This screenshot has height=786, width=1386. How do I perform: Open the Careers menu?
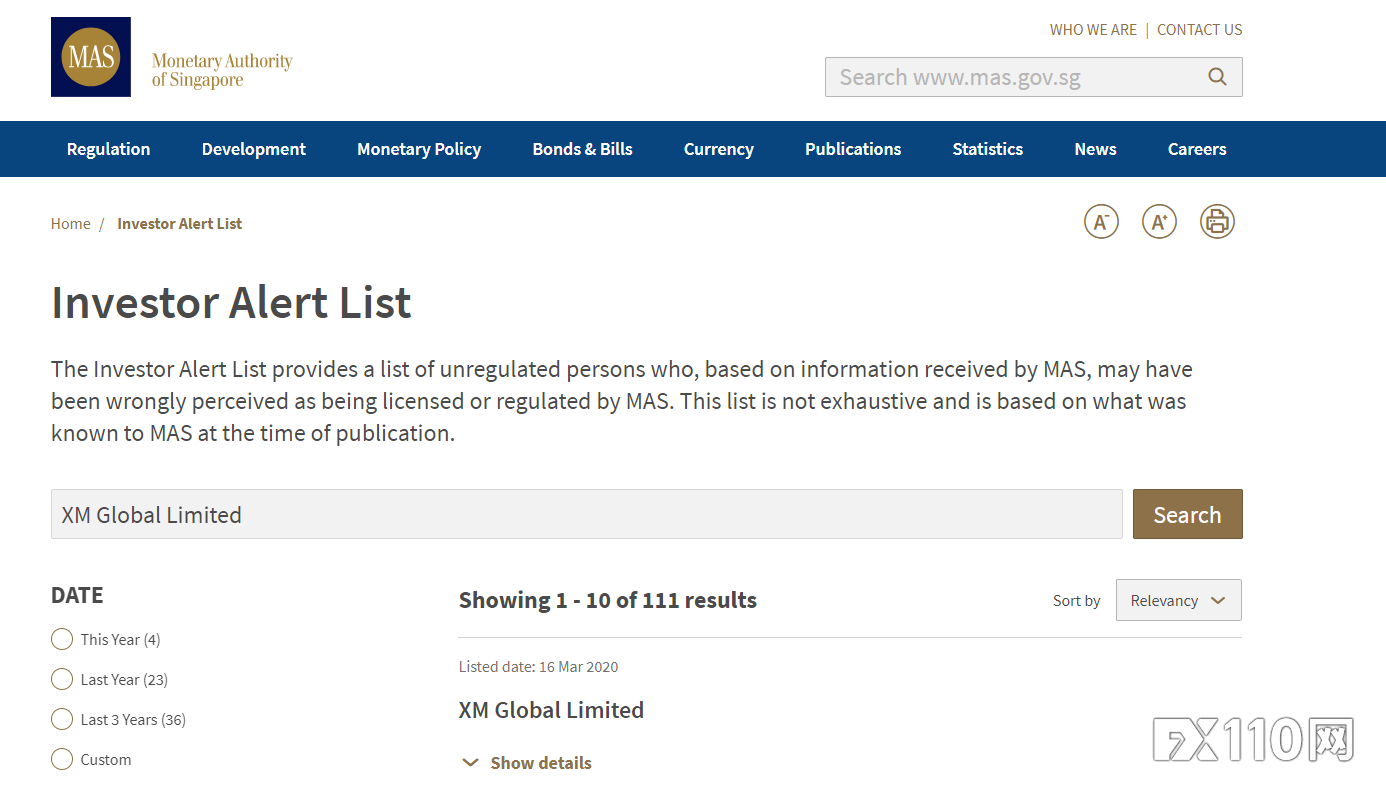tap(1197, 149)
